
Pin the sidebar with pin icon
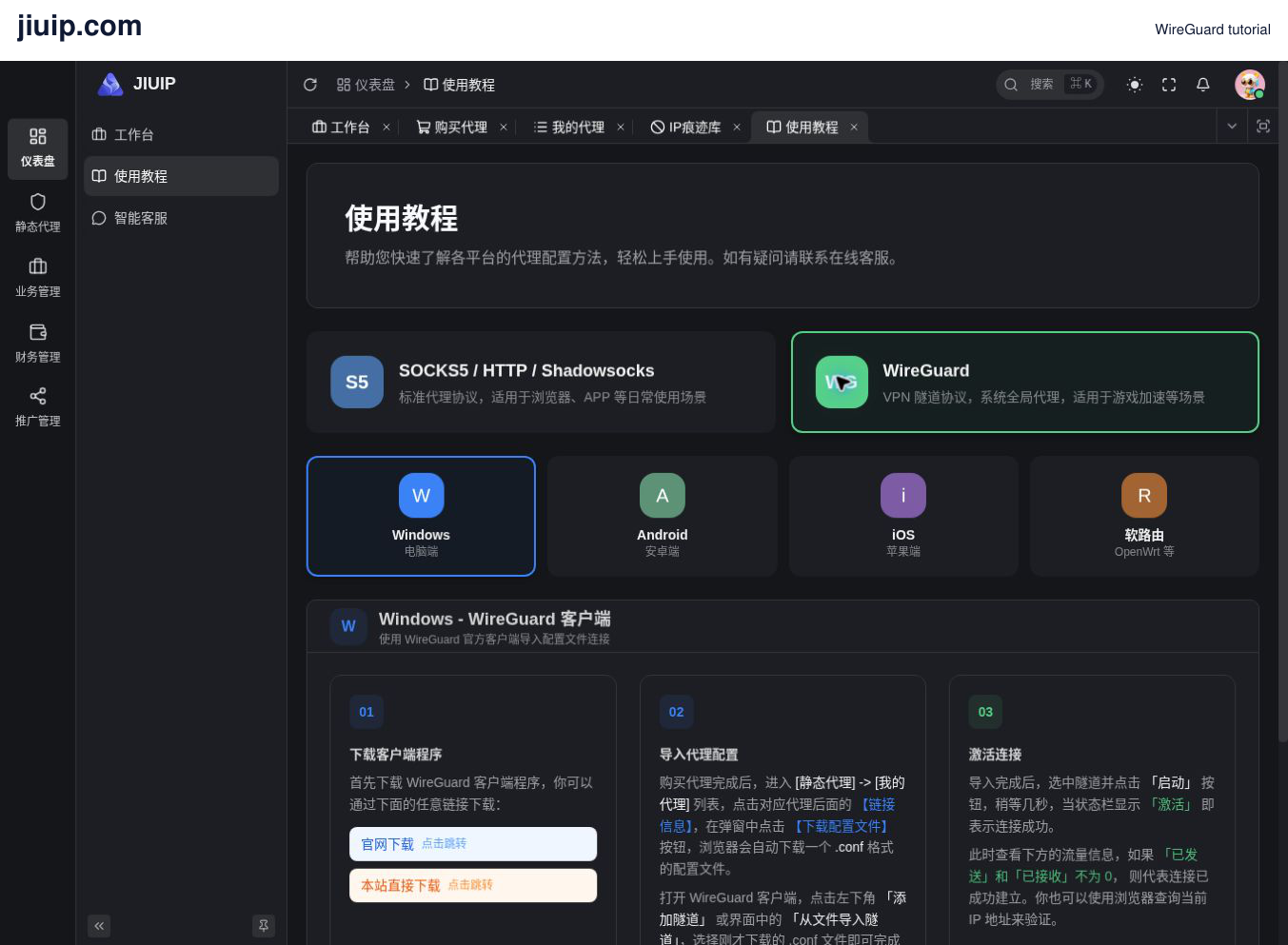click(x=264, y=925)
